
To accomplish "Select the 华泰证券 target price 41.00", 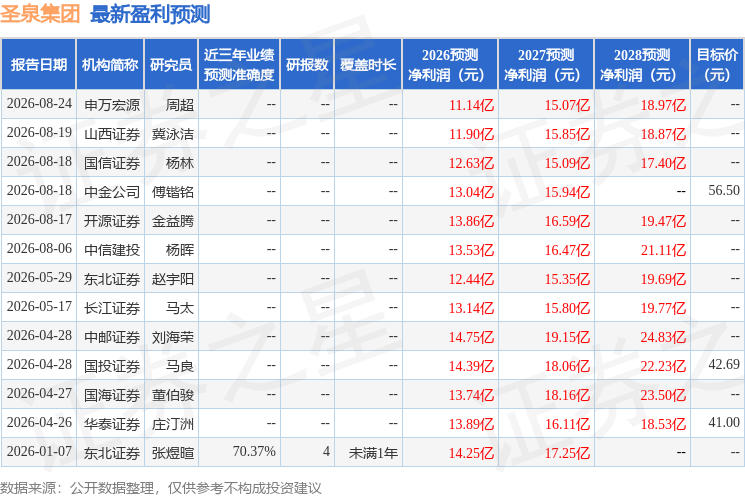I will (724, 422).
